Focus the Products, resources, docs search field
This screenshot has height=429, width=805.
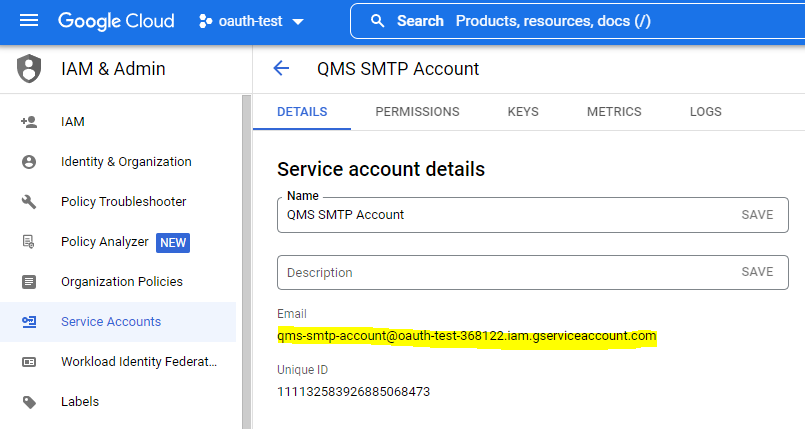pos(578,21)
